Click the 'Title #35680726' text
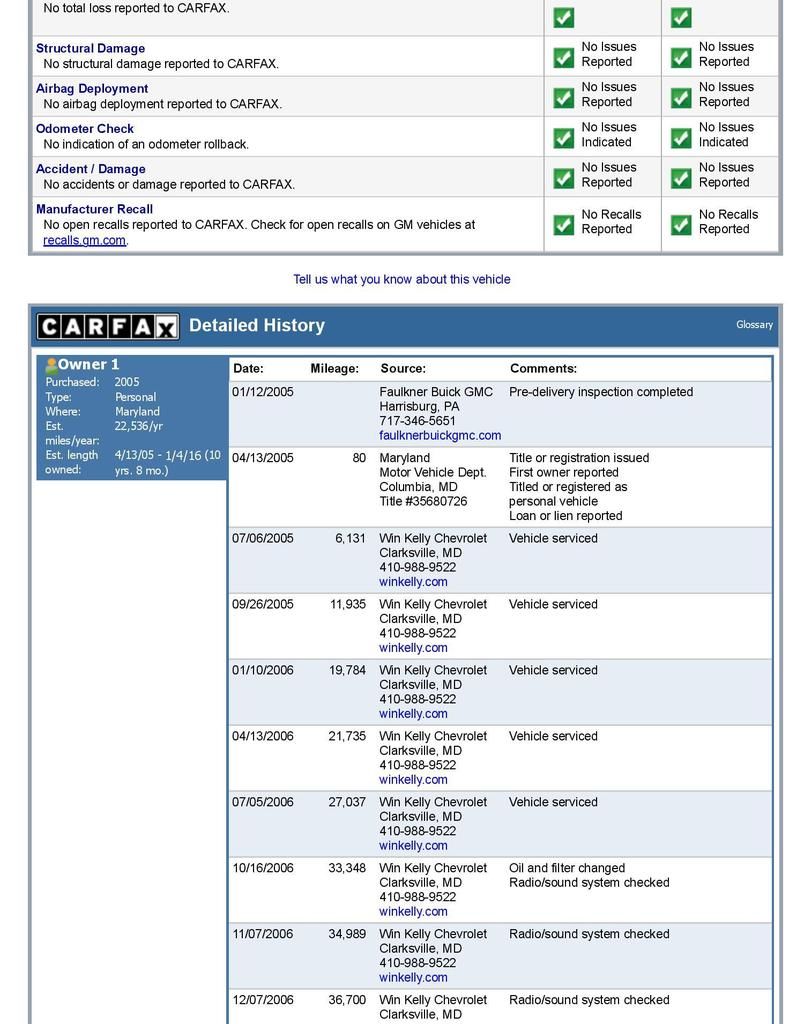 pos(423,502)
